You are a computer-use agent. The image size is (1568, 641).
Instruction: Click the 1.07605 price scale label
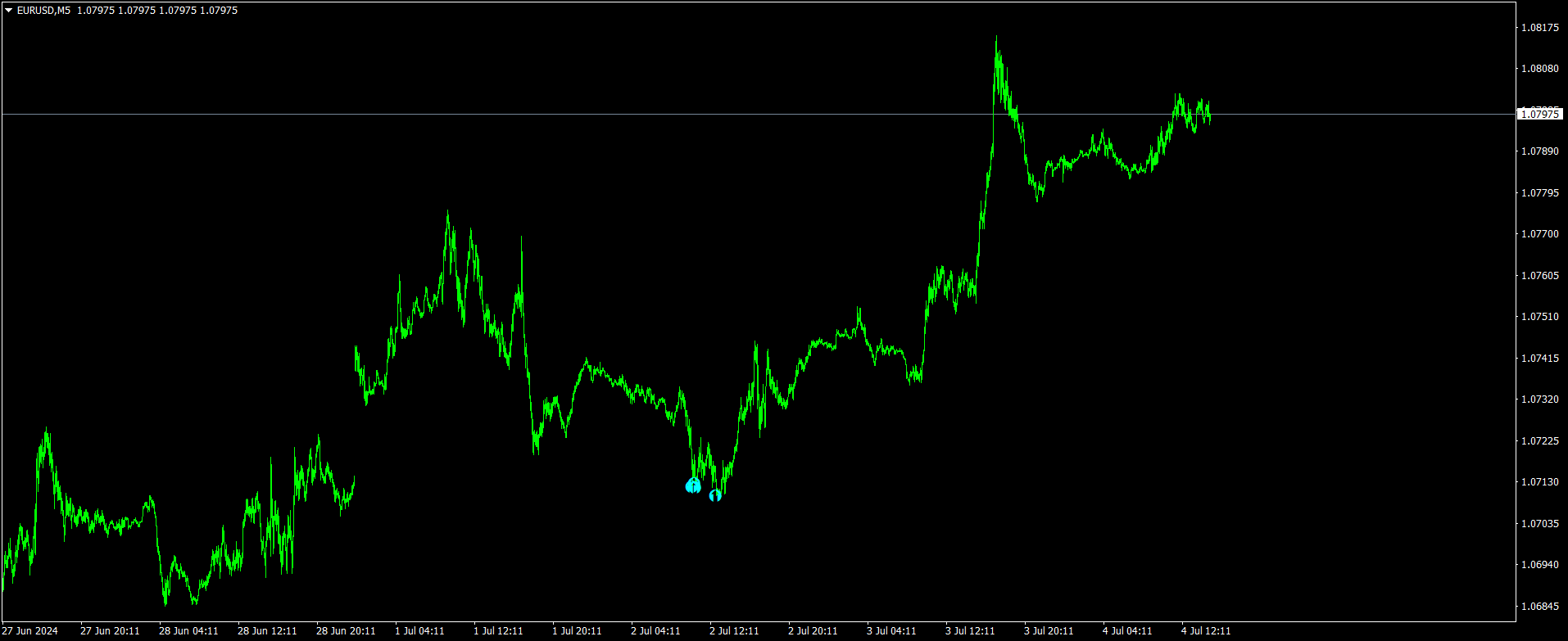click(x=1540, y=276)
